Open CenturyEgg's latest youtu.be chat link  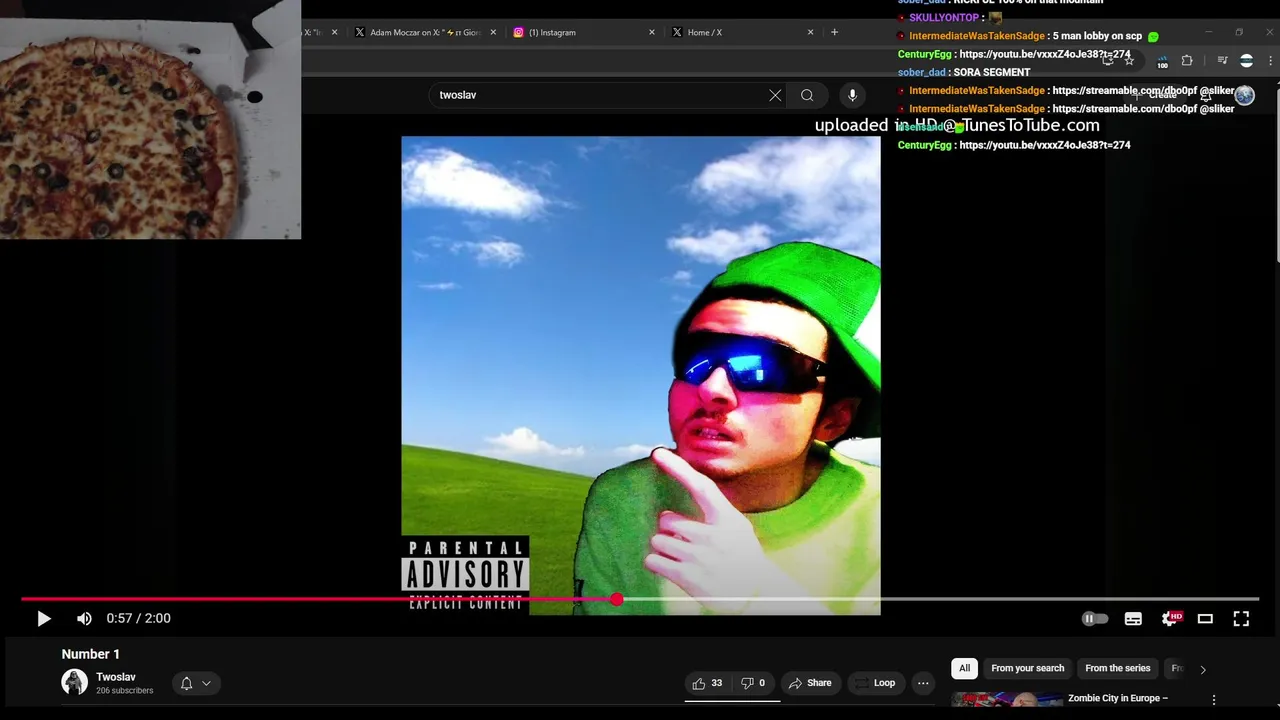pyautogui.click(x=1045, y=145)
